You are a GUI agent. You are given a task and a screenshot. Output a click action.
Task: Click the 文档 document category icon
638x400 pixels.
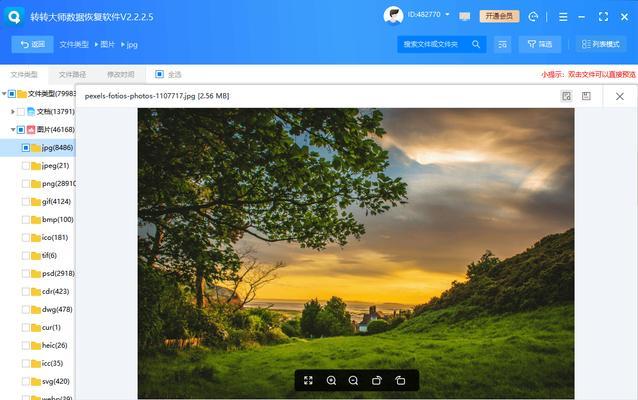(x=31, y=111)
